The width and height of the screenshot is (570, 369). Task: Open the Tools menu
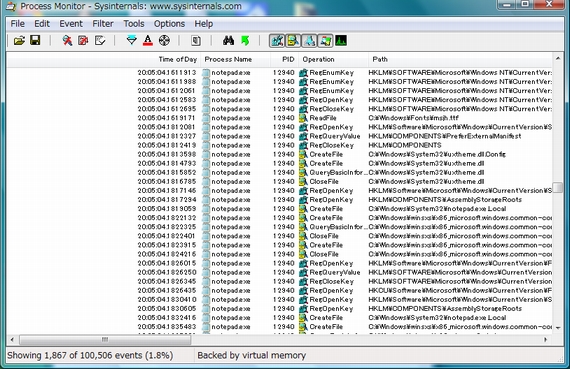click(134, 24)
